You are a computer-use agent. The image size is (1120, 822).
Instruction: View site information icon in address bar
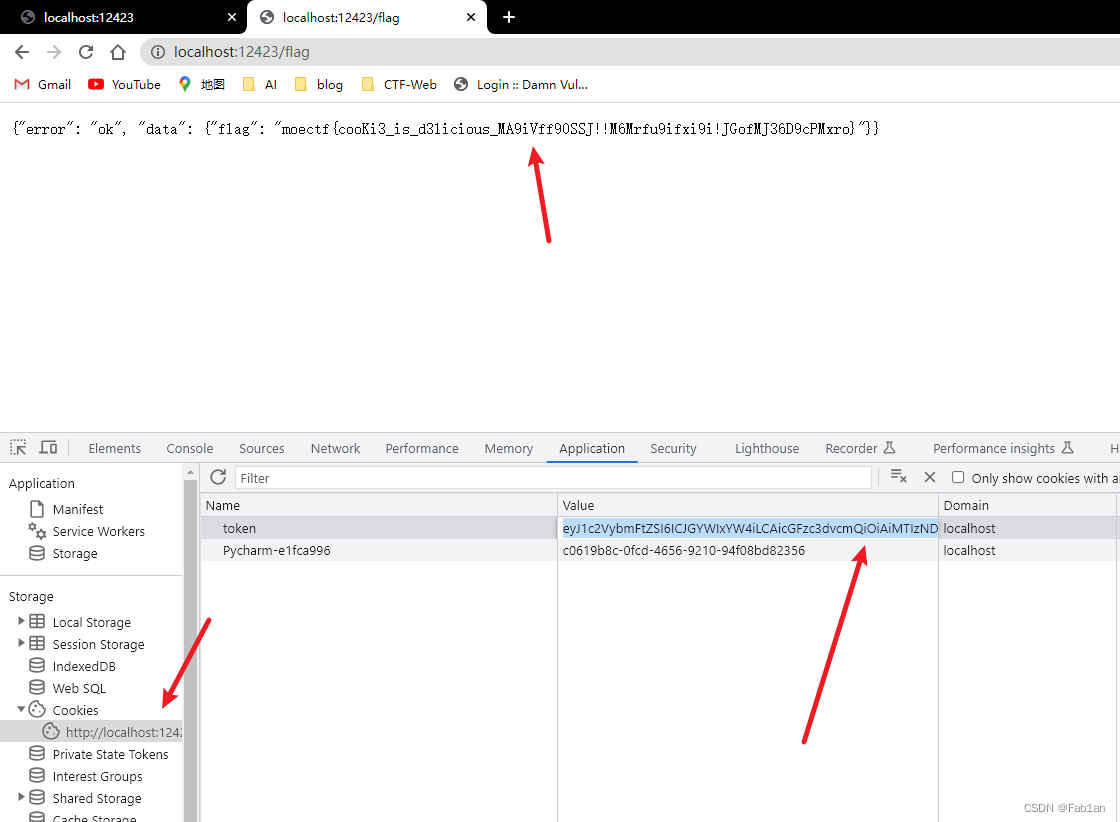pyautogui.click(x=158, y=52)
